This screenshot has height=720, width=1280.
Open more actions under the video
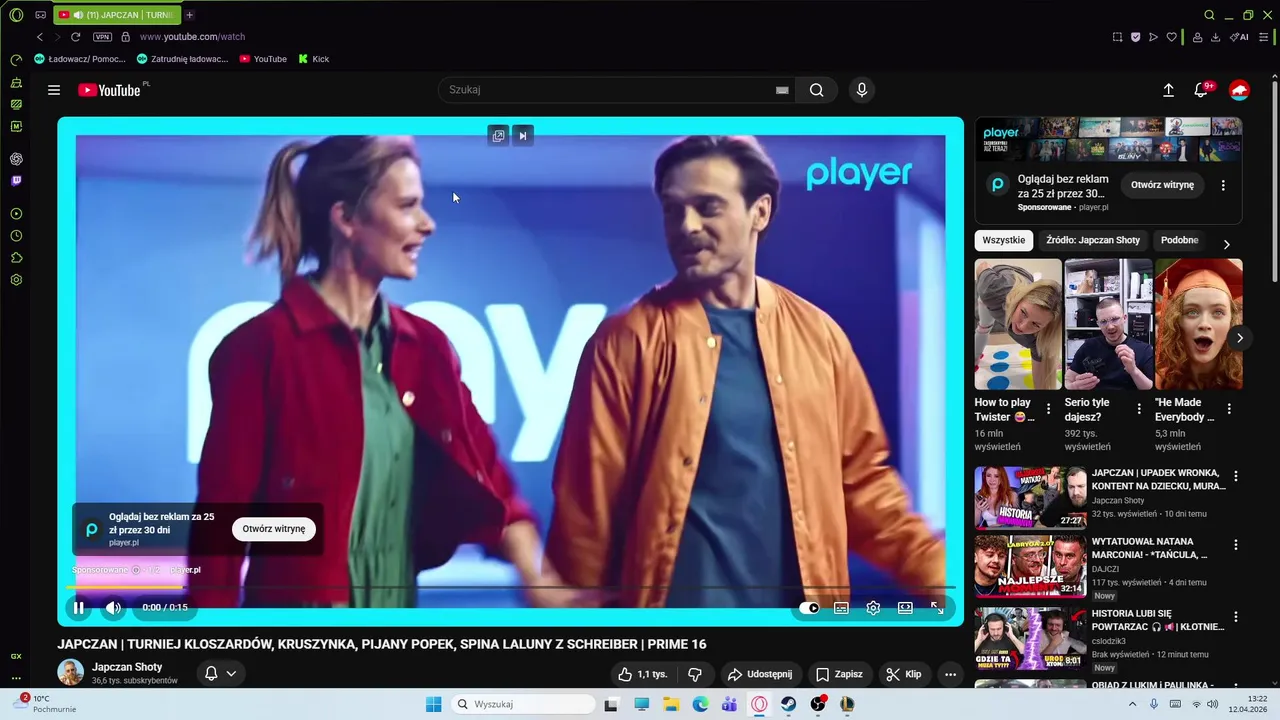click(x=951, y=674)
